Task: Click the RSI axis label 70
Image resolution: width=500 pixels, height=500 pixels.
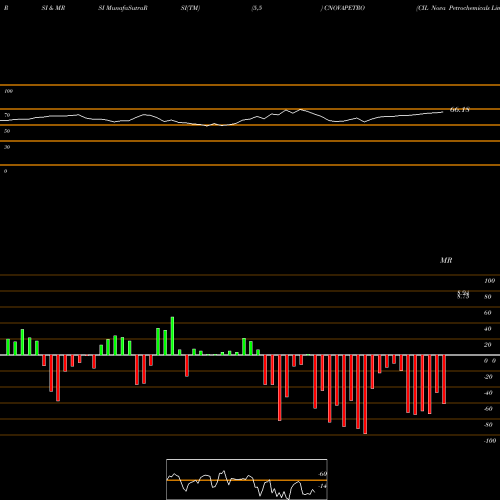Action: 7,115
